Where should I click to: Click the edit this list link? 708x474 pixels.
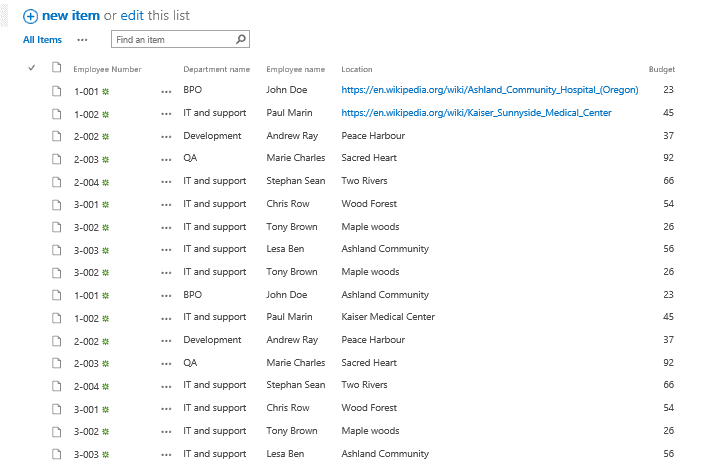pos(133,16)
